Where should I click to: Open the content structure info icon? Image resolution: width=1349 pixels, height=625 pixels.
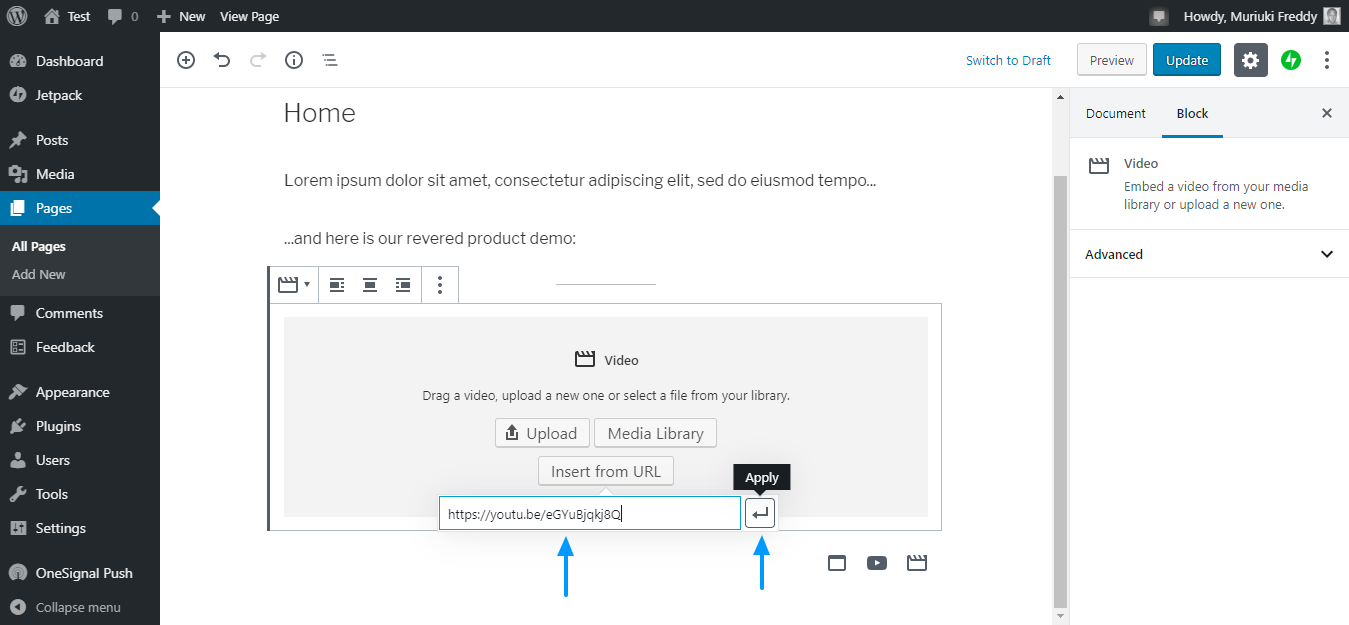(x=294, y=60)
